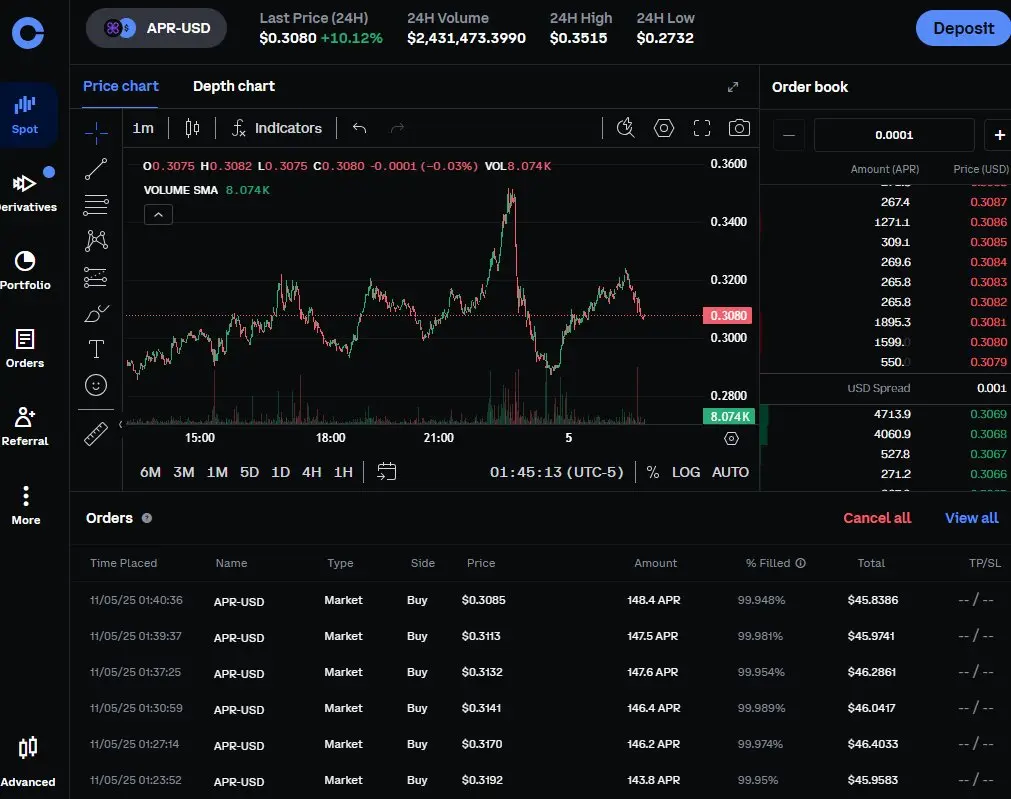Open candlestick chart style selector
Viewport: 1011px width, 799px height.
pos(192,128)
